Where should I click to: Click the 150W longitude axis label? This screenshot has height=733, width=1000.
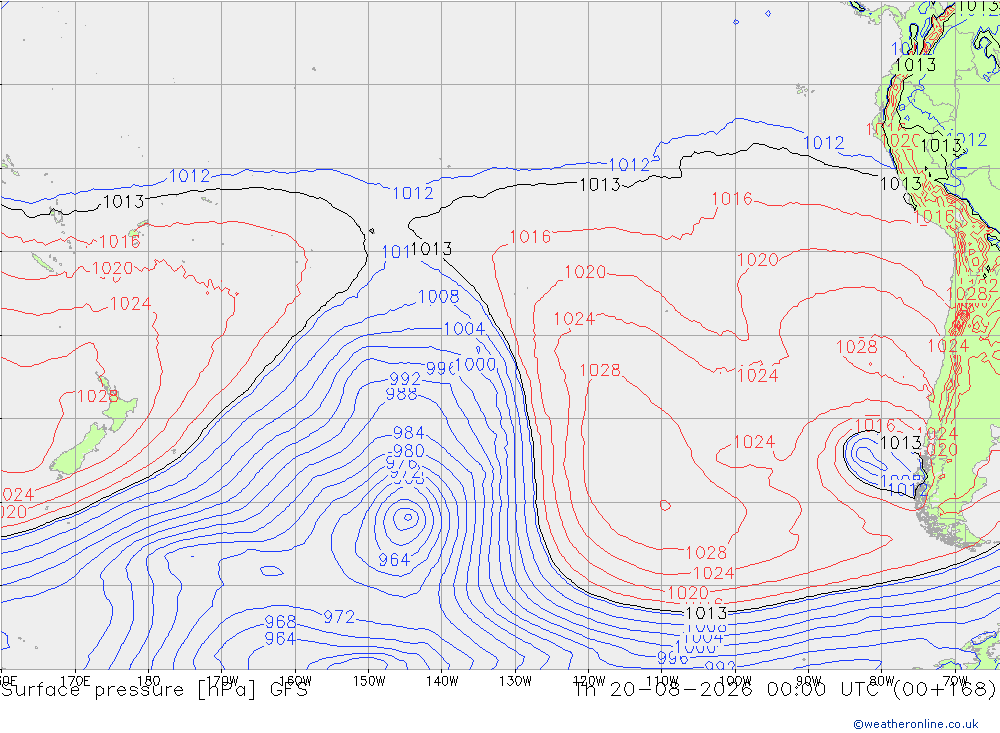pyautogui.click(x=369, y=681)
